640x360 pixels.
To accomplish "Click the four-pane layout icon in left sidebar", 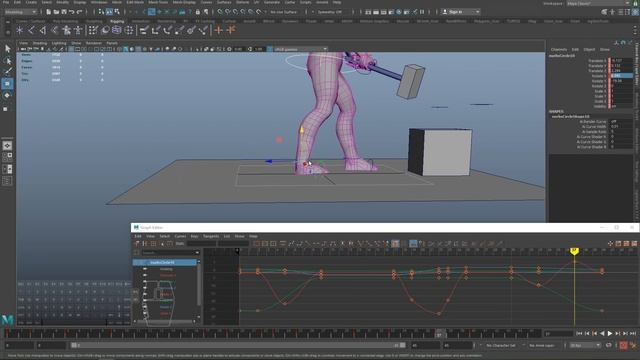I will click(7, 157).
